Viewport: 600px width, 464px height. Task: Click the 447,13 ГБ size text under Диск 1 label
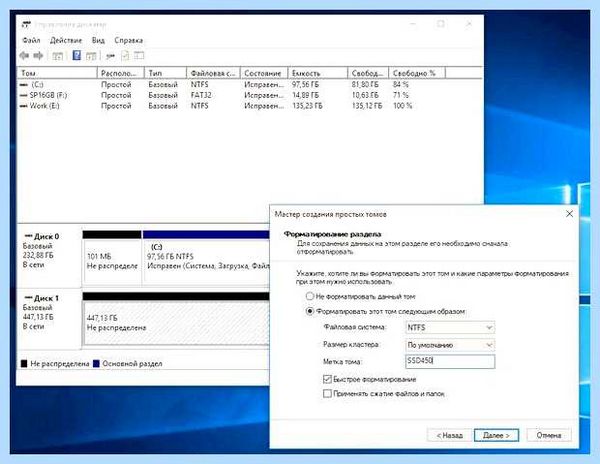pos(38,317)
